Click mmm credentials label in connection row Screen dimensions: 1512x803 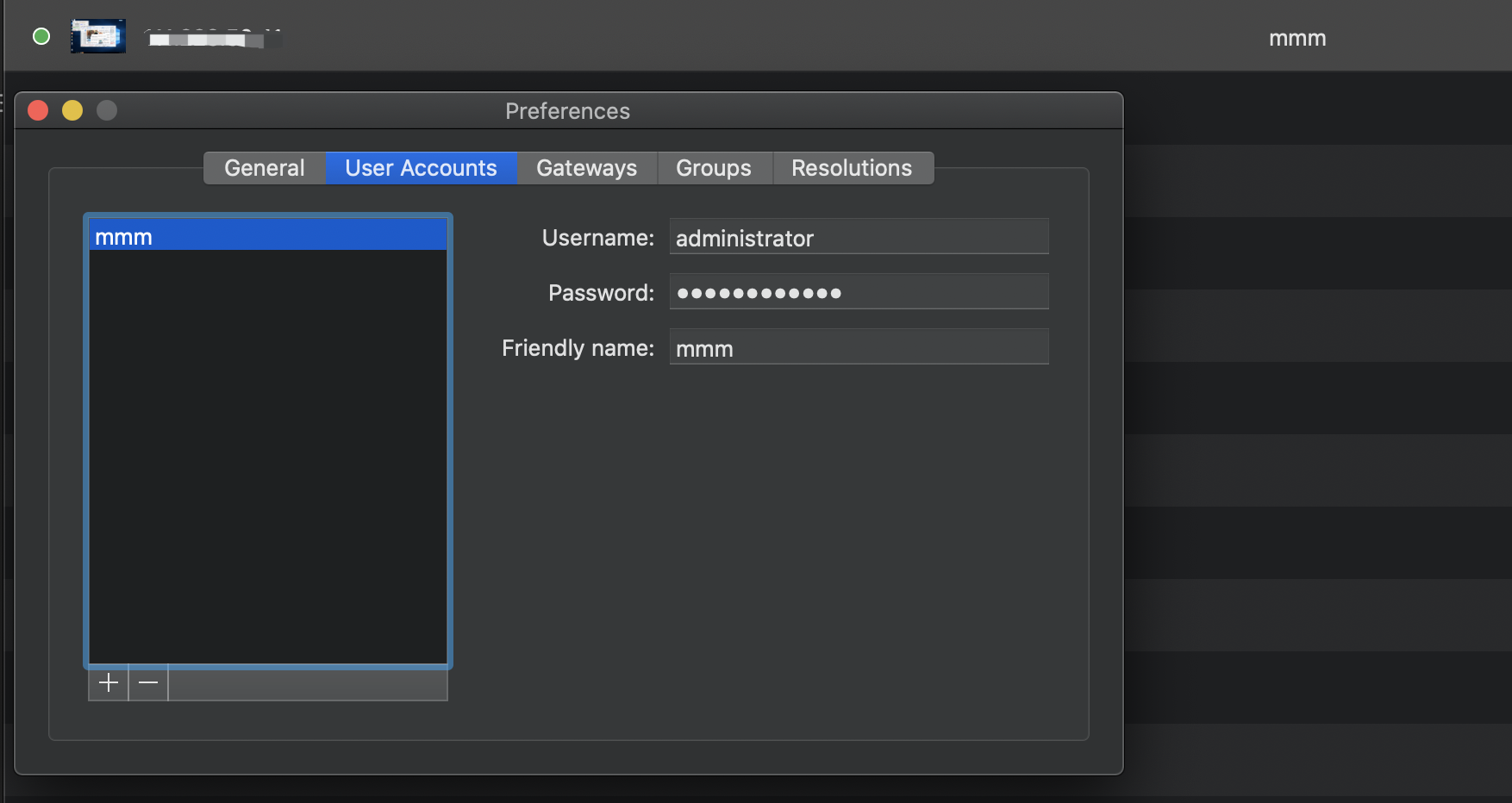(1297, 38)
